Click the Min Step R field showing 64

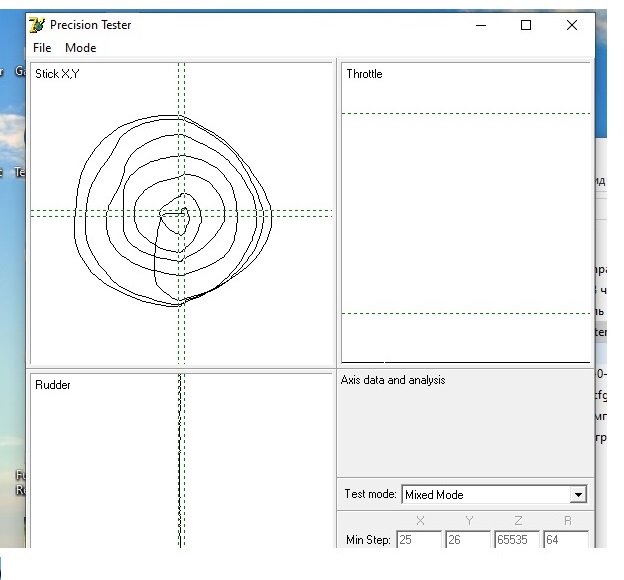565,540
